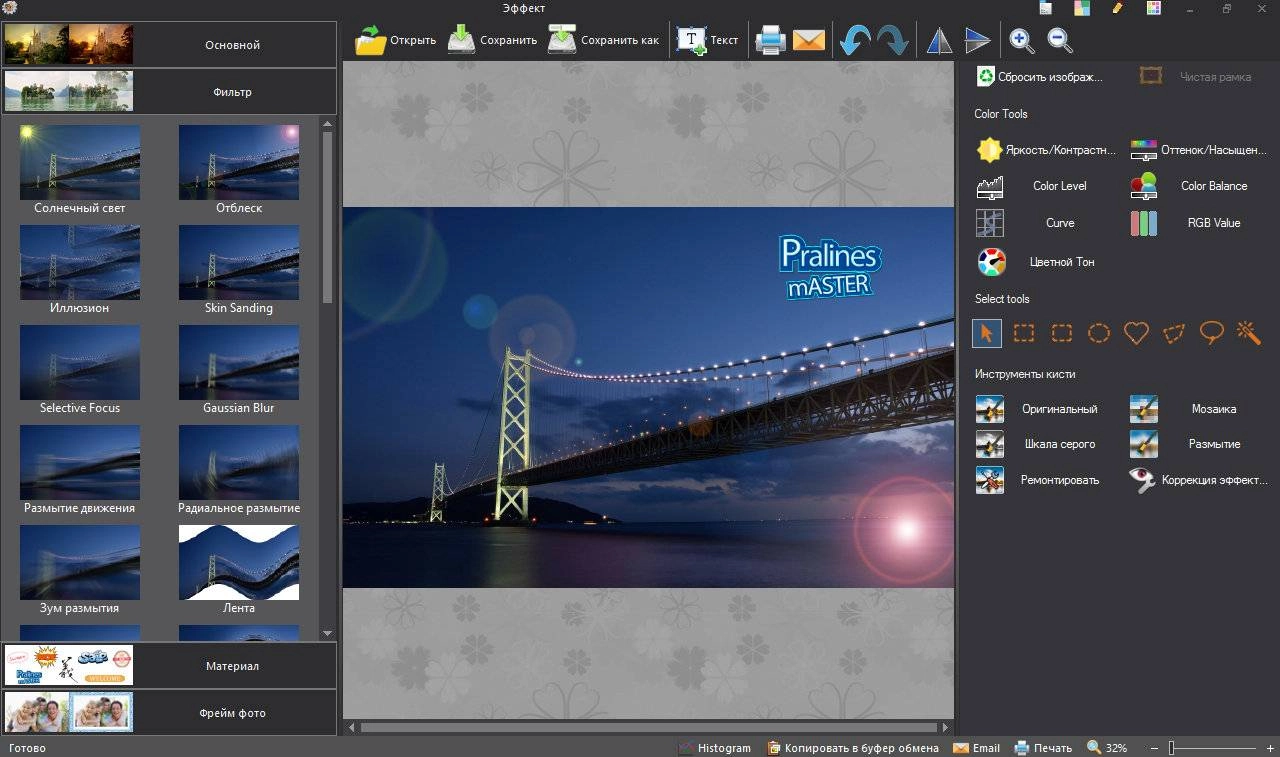Apply Лента filter thumbnail

click(239, 563)
